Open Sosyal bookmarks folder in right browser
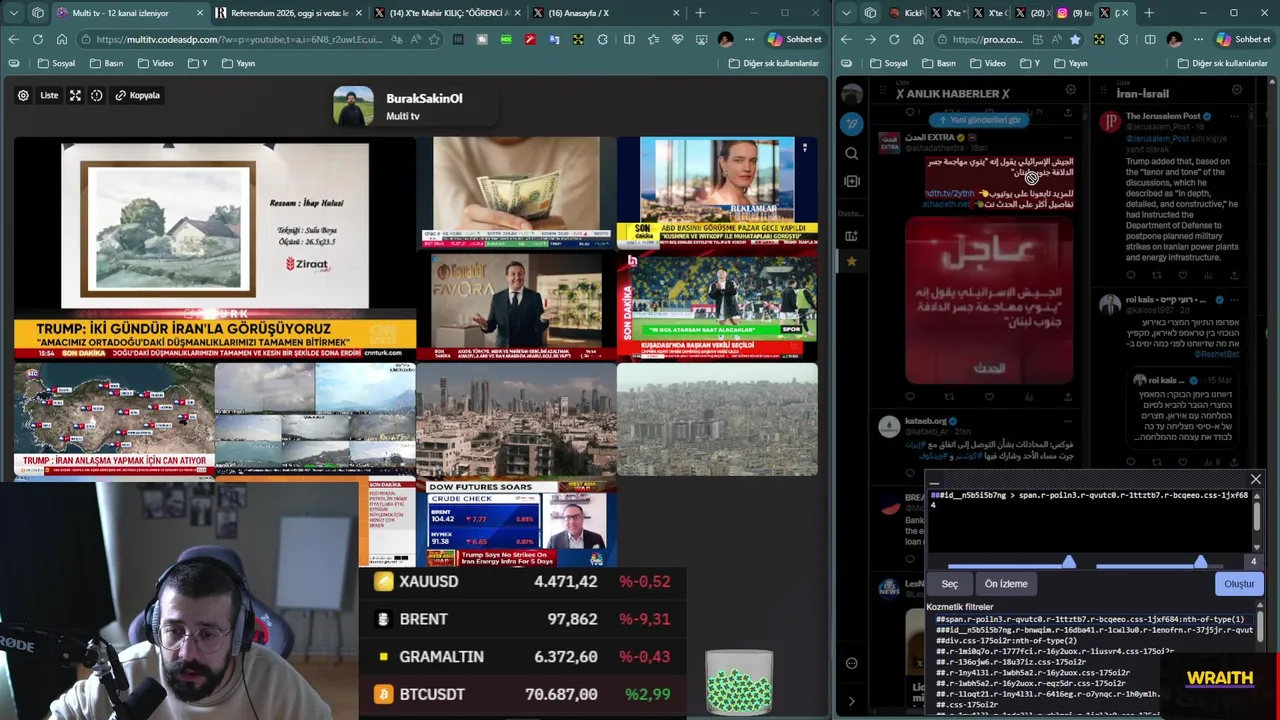 (888, 63)
